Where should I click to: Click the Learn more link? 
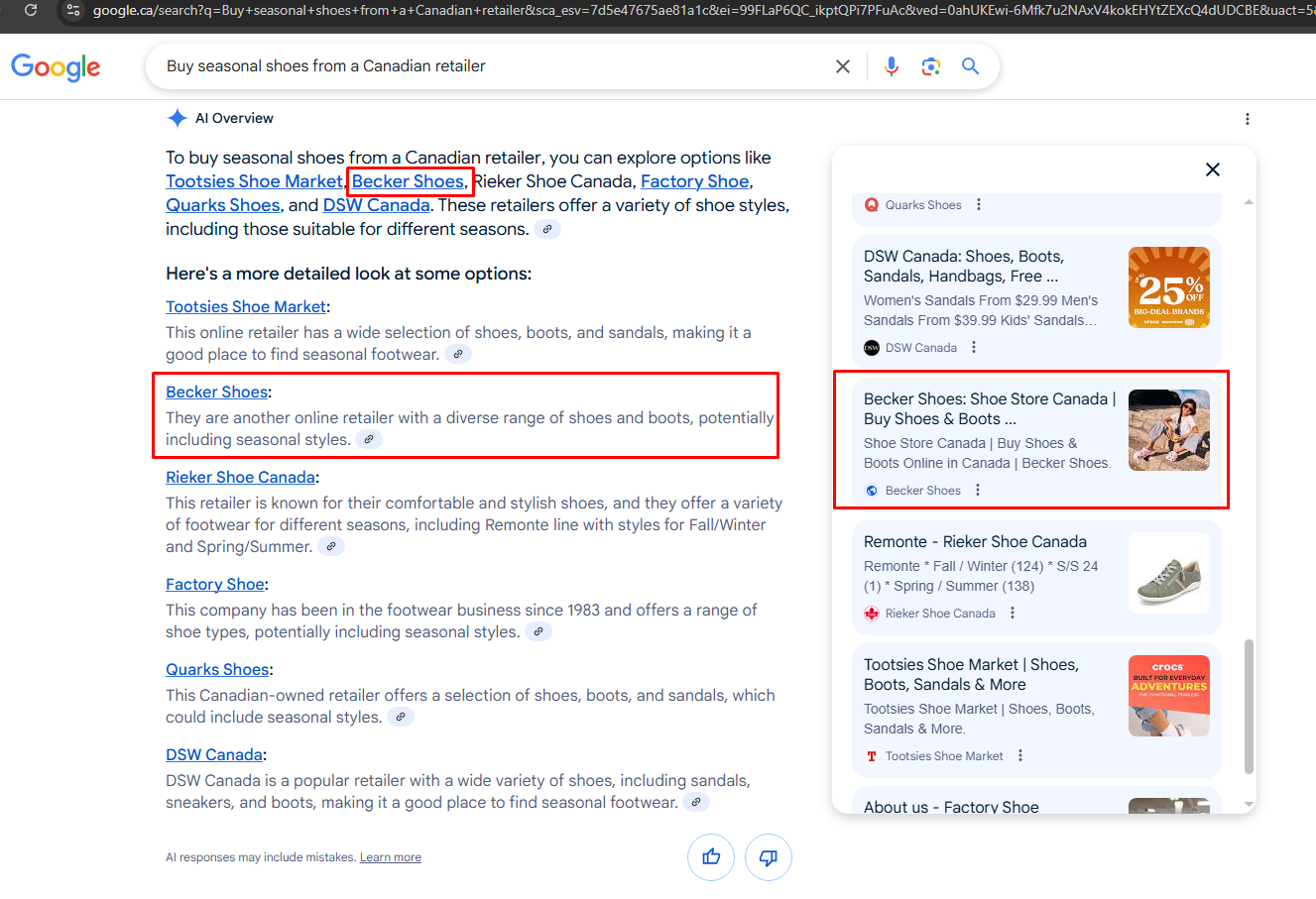(390, 857)
